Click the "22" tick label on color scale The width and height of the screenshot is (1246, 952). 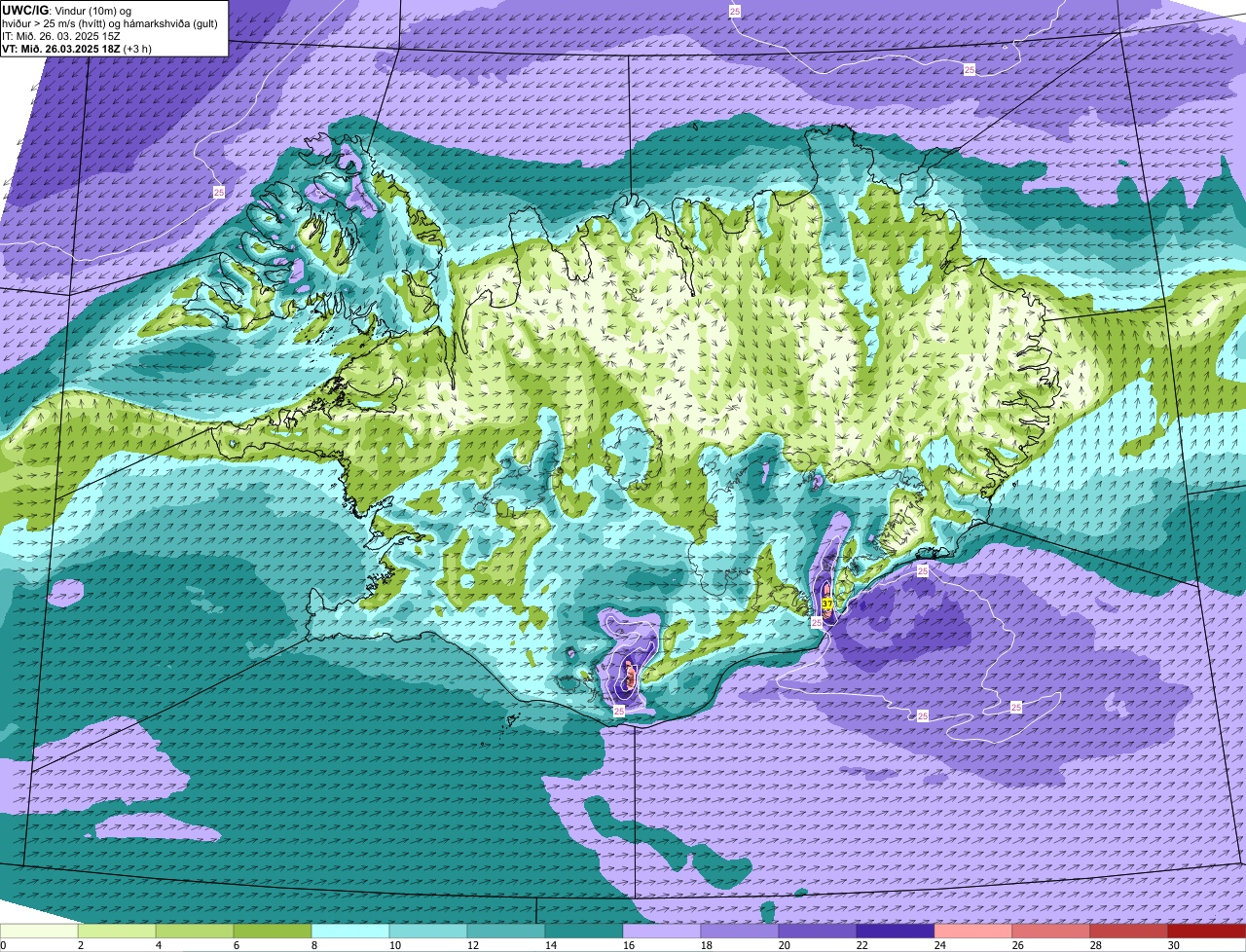(x=861, y=945)
